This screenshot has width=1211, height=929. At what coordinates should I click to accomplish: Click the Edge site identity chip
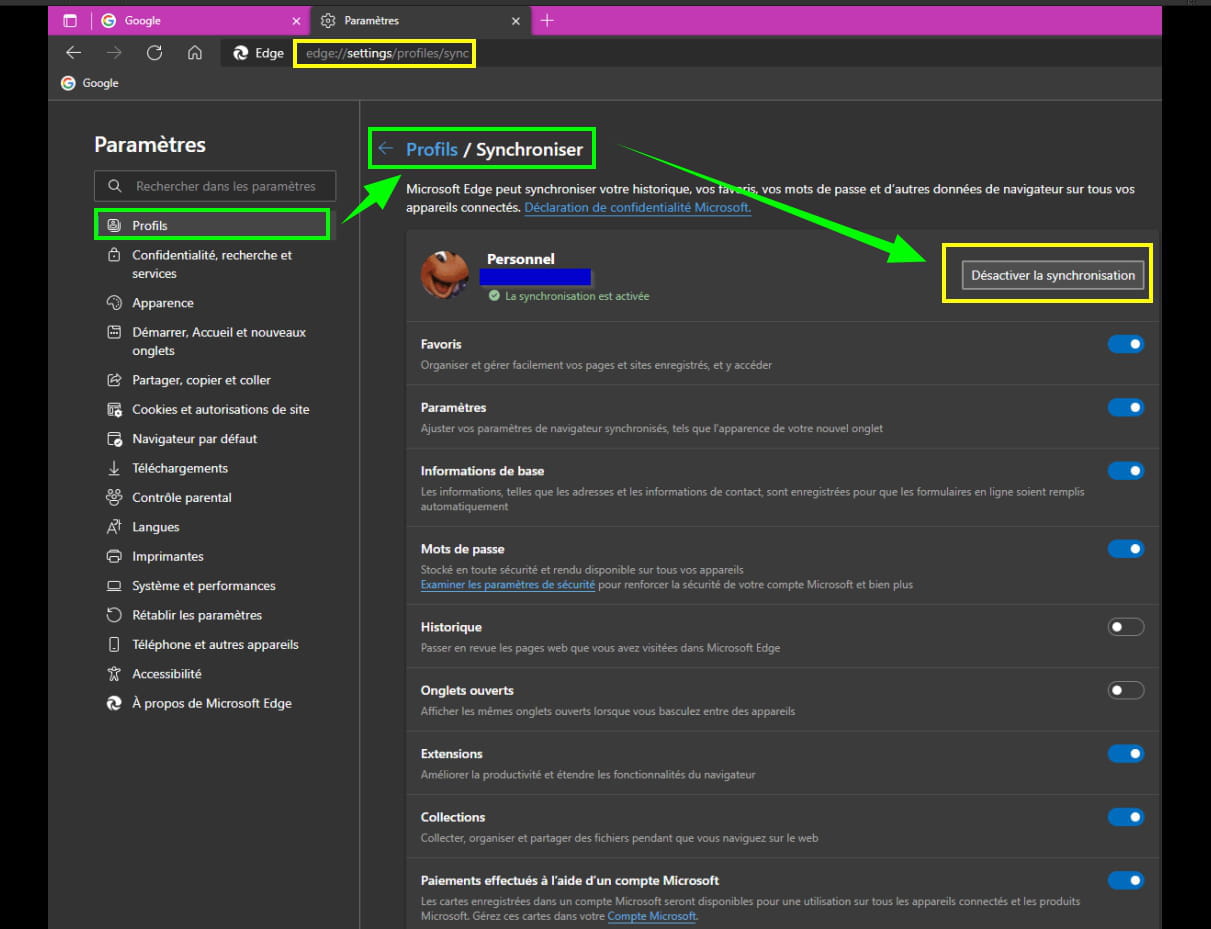[x=258, y=53]
